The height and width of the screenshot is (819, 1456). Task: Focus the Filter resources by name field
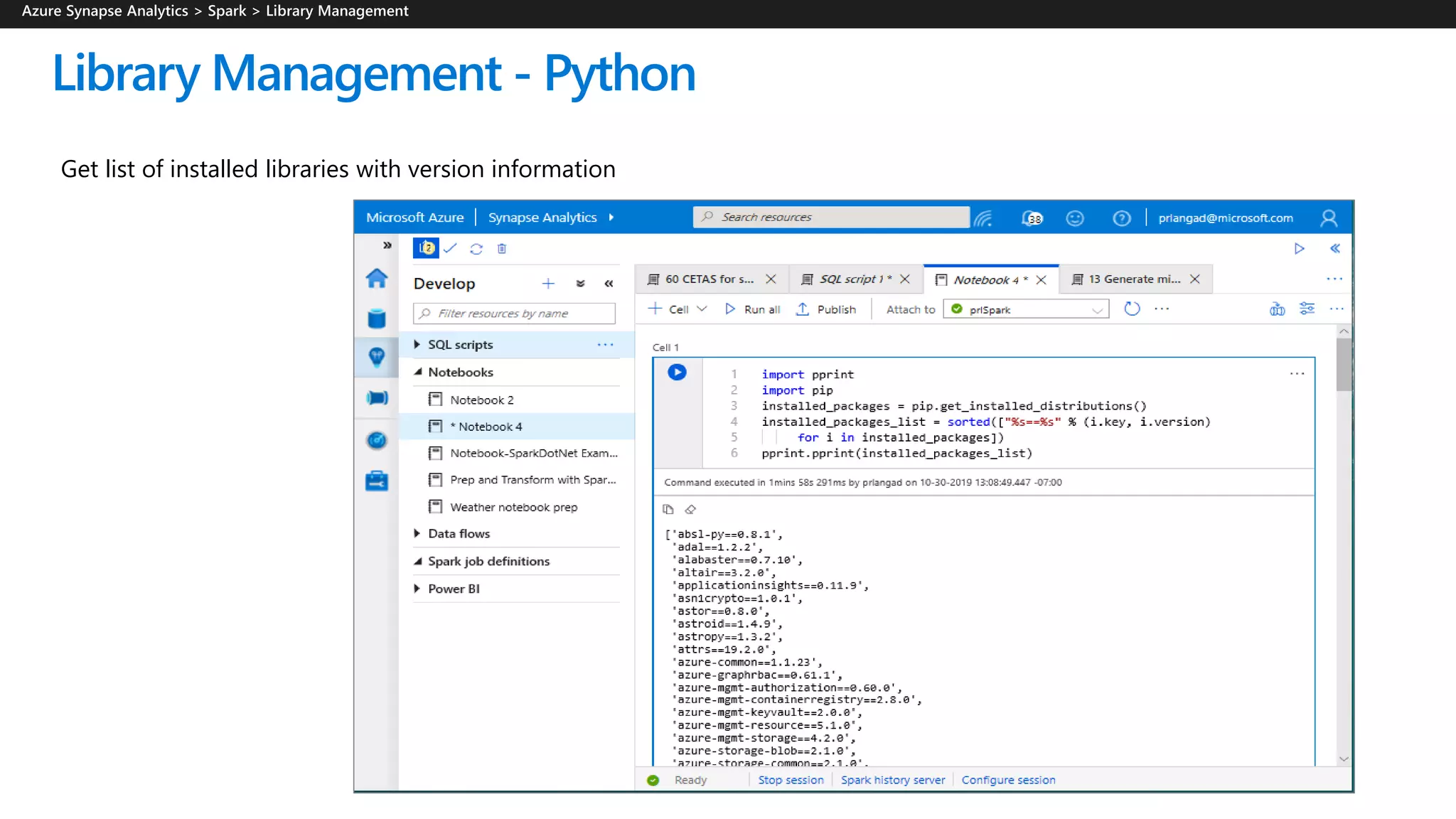pyautogui.click(x=514, y=314)
